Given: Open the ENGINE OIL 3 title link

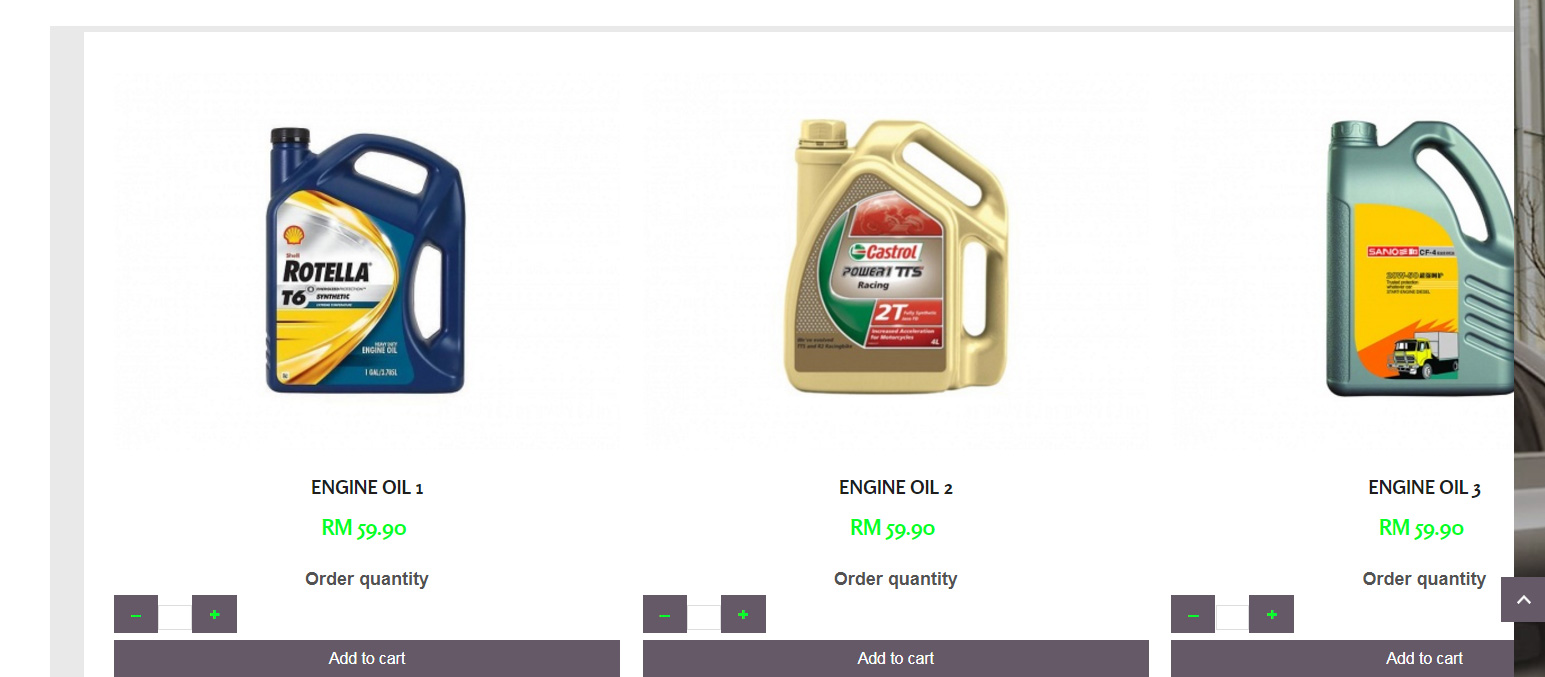Looking at the screenshot, I should click(1424, 488).
